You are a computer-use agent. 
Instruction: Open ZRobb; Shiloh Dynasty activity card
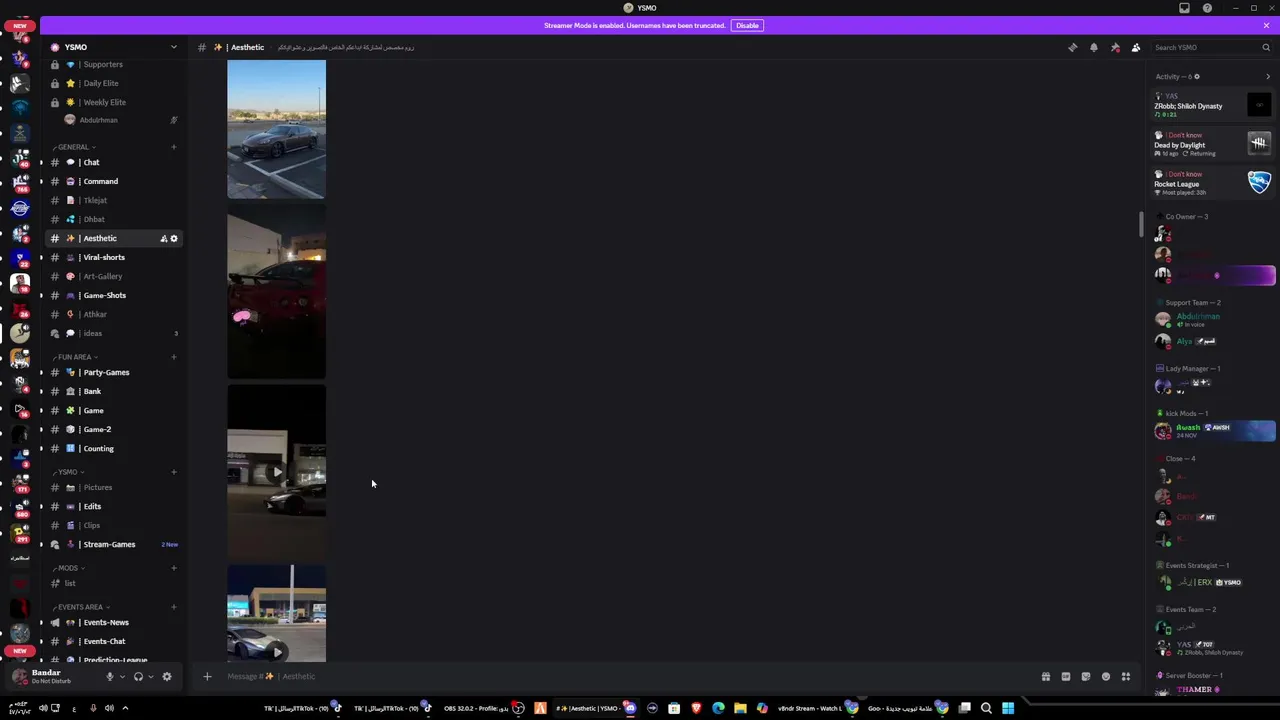point(1213,105)
